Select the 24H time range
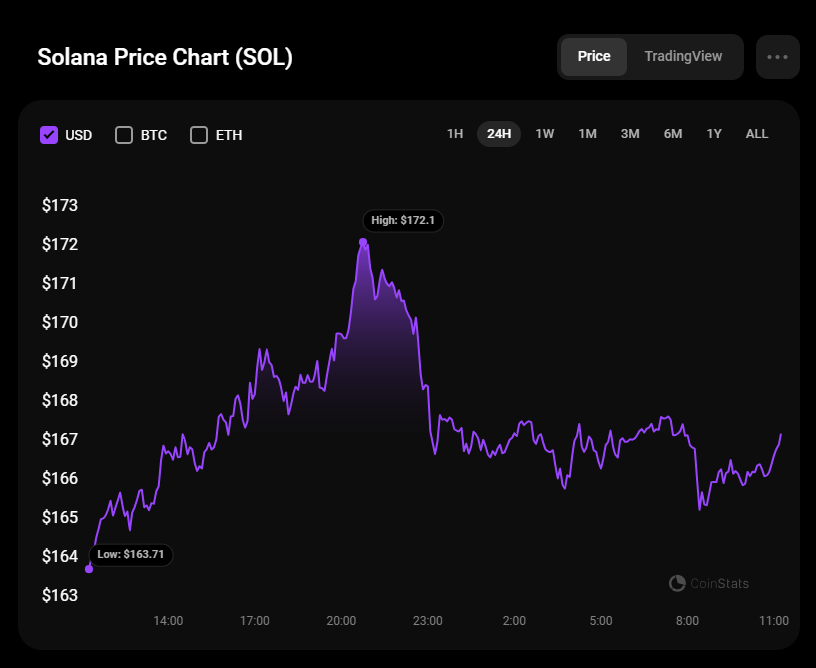The height and width of the screenshot is (668, 816). point(499,134)
